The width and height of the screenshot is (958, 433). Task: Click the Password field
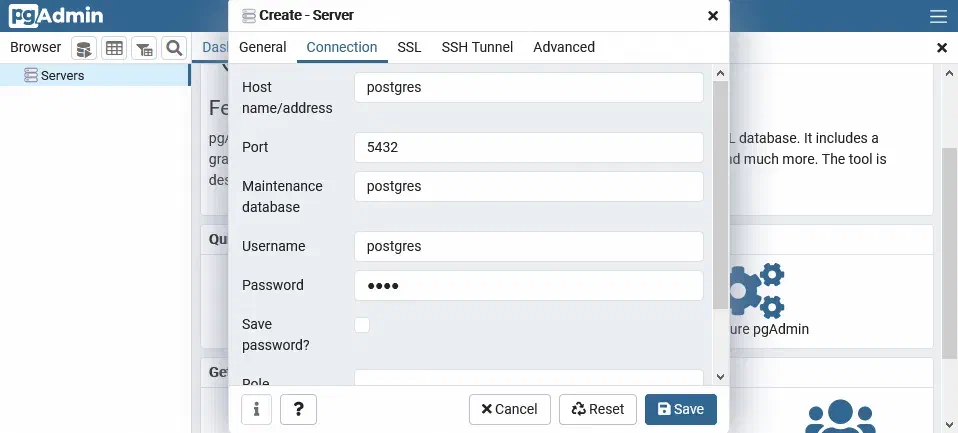[x=528, y=285]
